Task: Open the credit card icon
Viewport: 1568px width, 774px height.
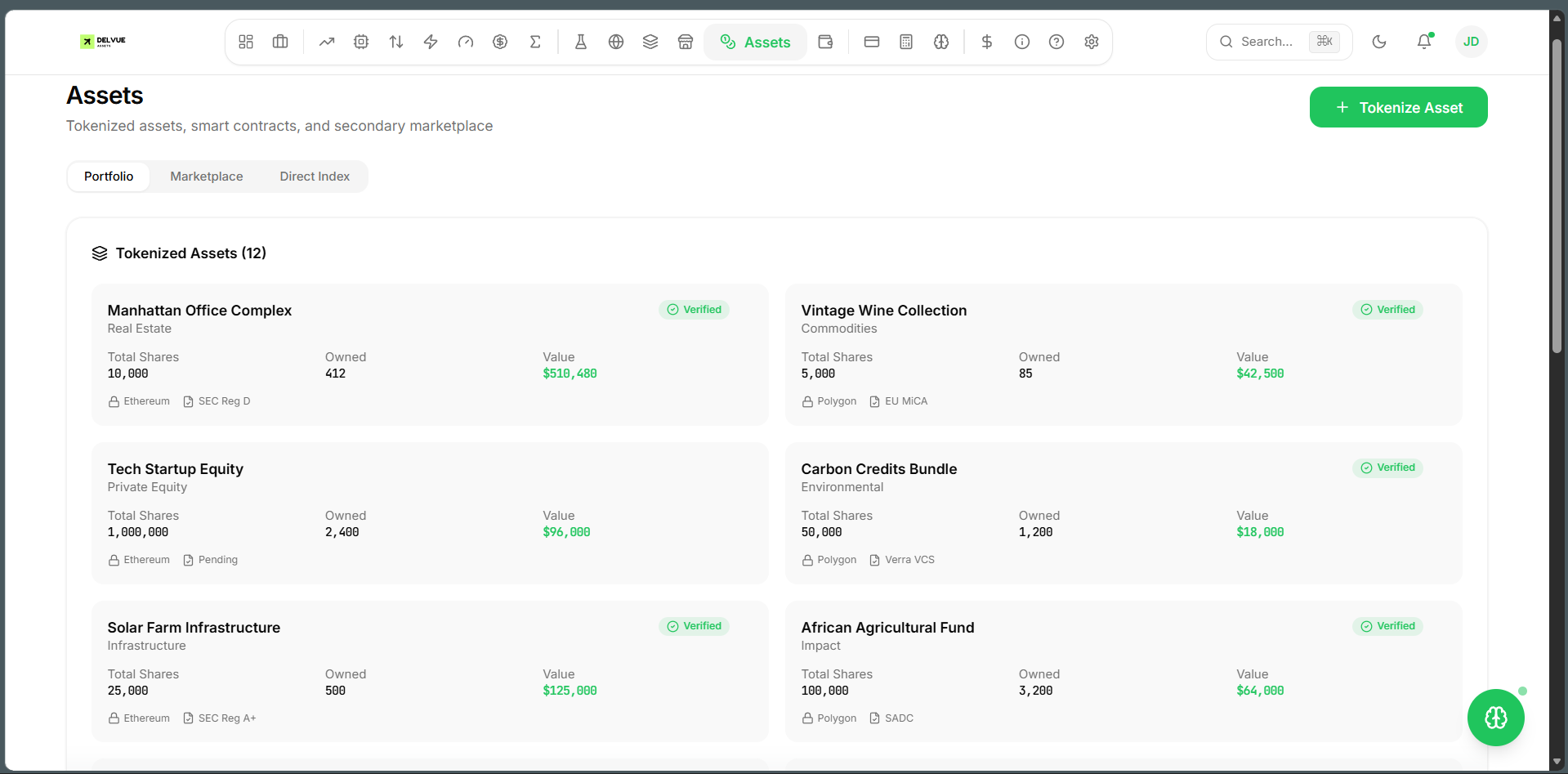Action: [872, 42]
